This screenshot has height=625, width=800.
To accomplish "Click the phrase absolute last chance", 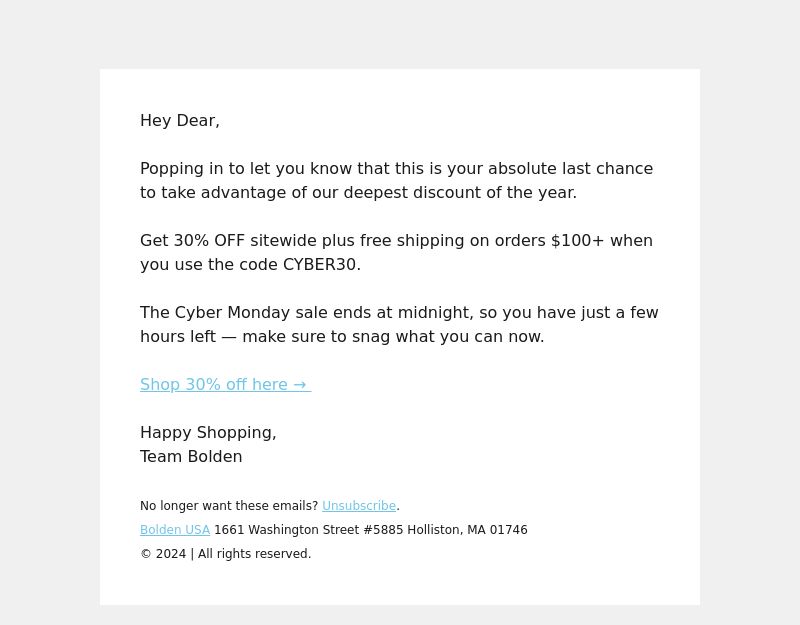I will coord(570,168).
